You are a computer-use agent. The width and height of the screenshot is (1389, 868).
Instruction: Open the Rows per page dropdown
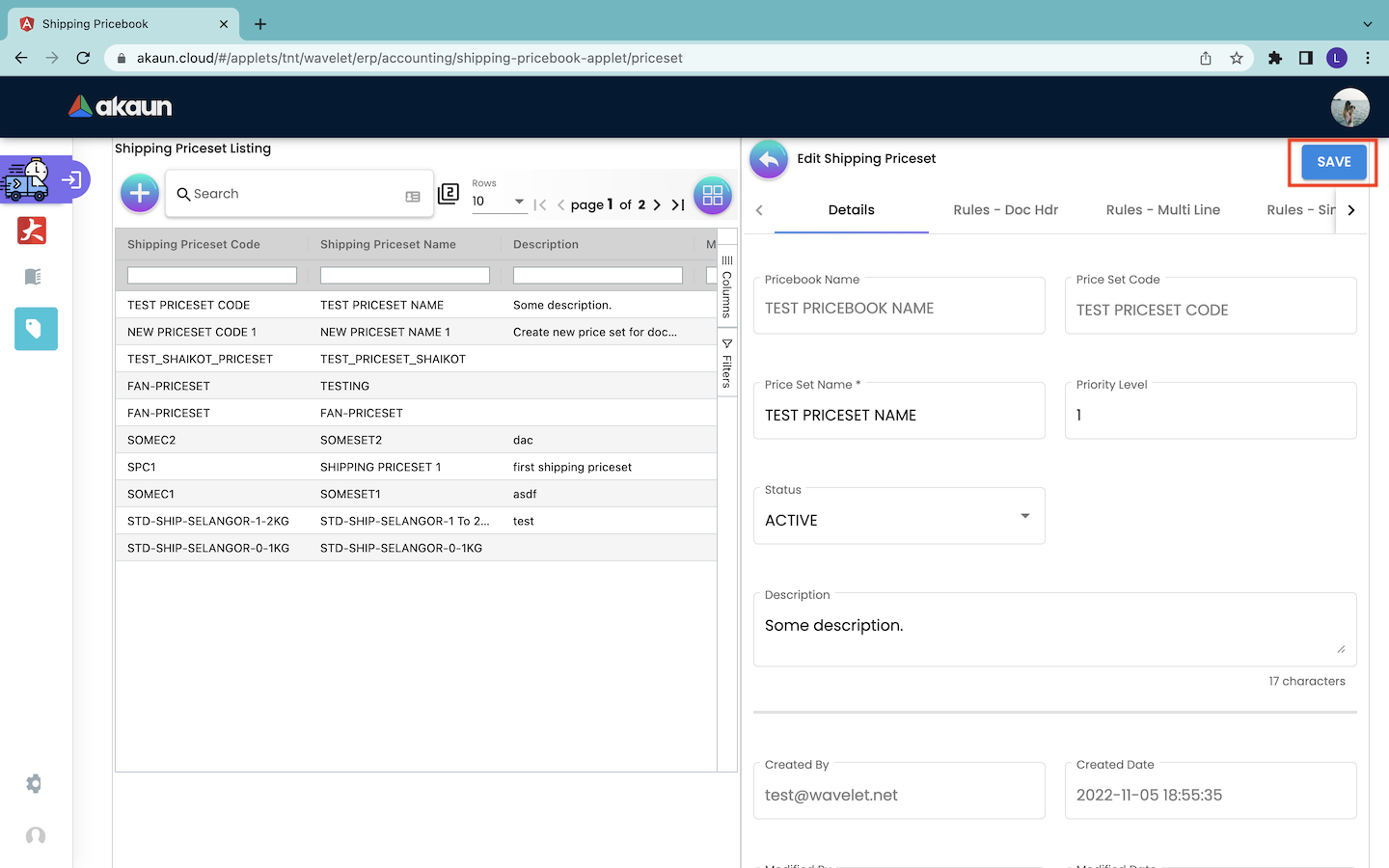(499, 202)
